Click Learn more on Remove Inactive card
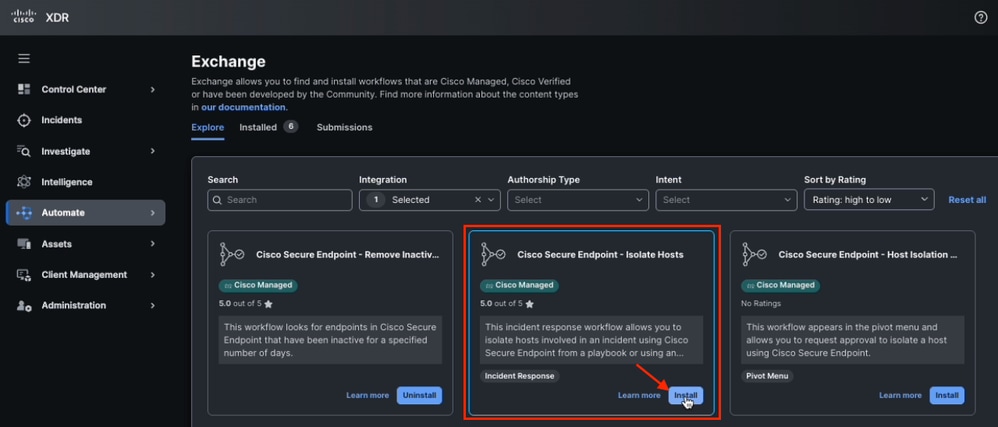This screenshot has height=427, width=998. pos(367,395)
